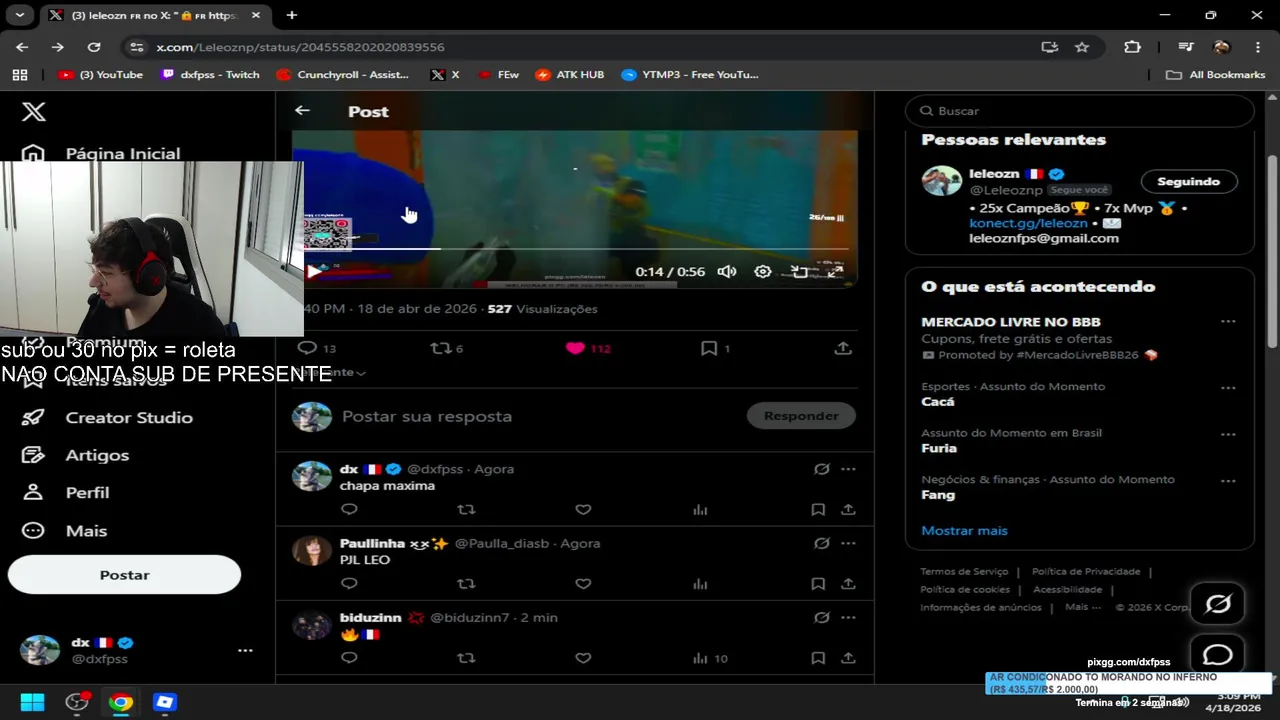Click Grok icon on dx reply
The image size is (1280, 720).
822,469
